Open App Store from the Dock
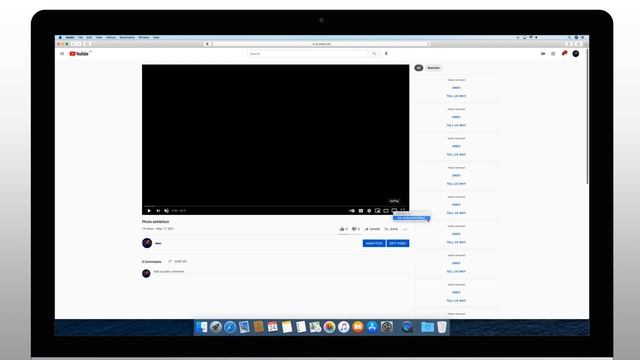This screenshot has width=640, height=360. point(372,327)
